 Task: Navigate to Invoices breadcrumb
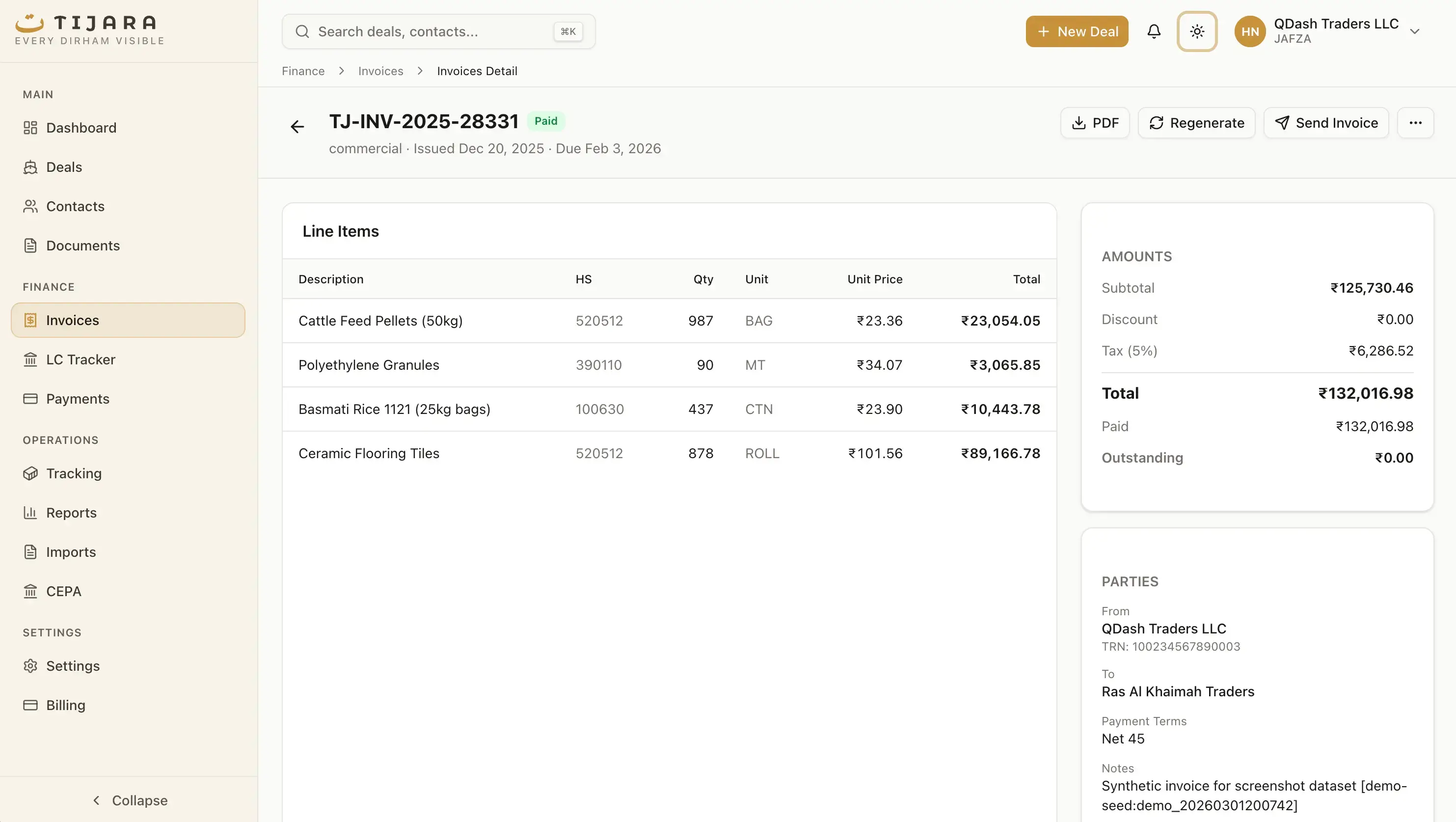[x=380, y=71]
